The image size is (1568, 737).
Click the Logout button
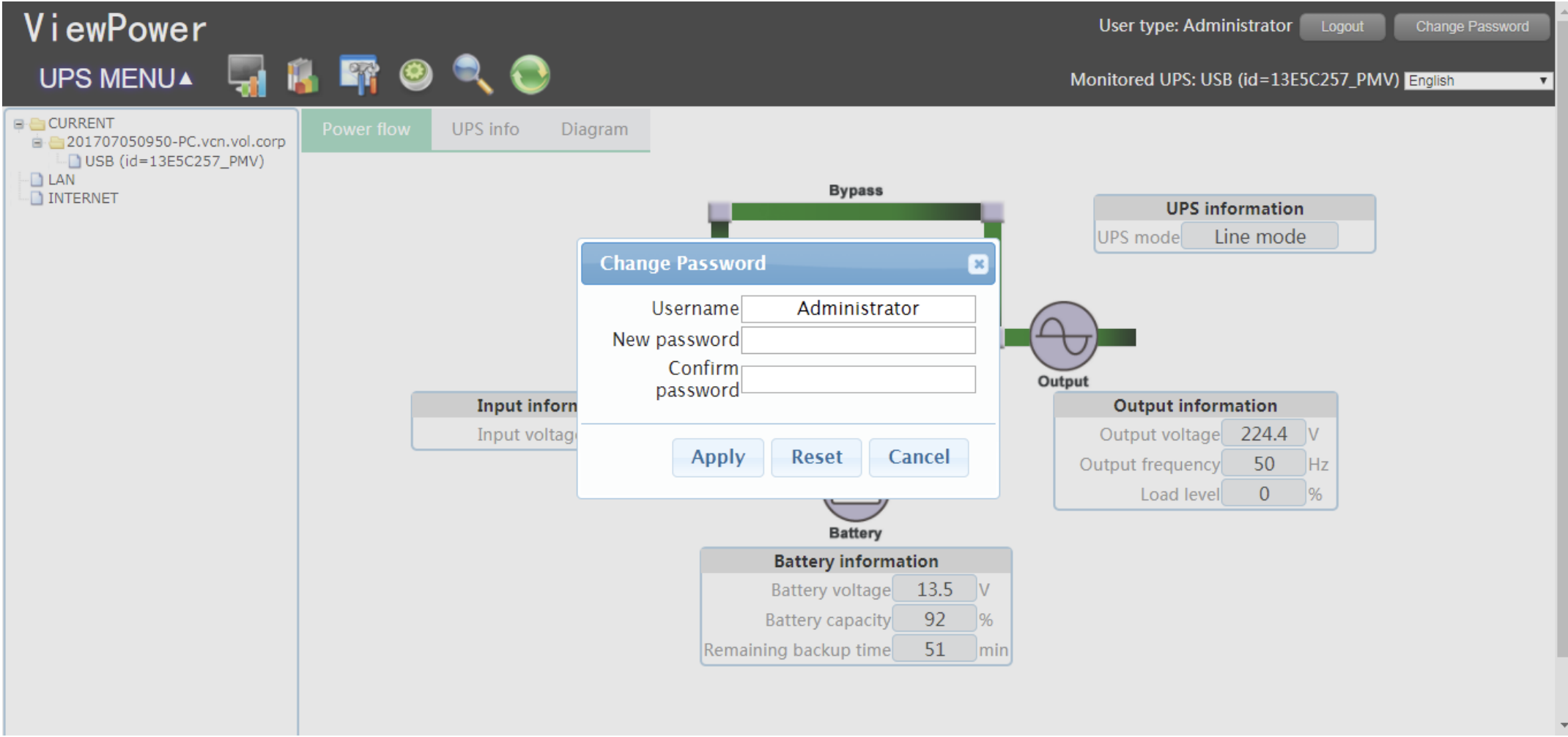(x=1342, y=27)
